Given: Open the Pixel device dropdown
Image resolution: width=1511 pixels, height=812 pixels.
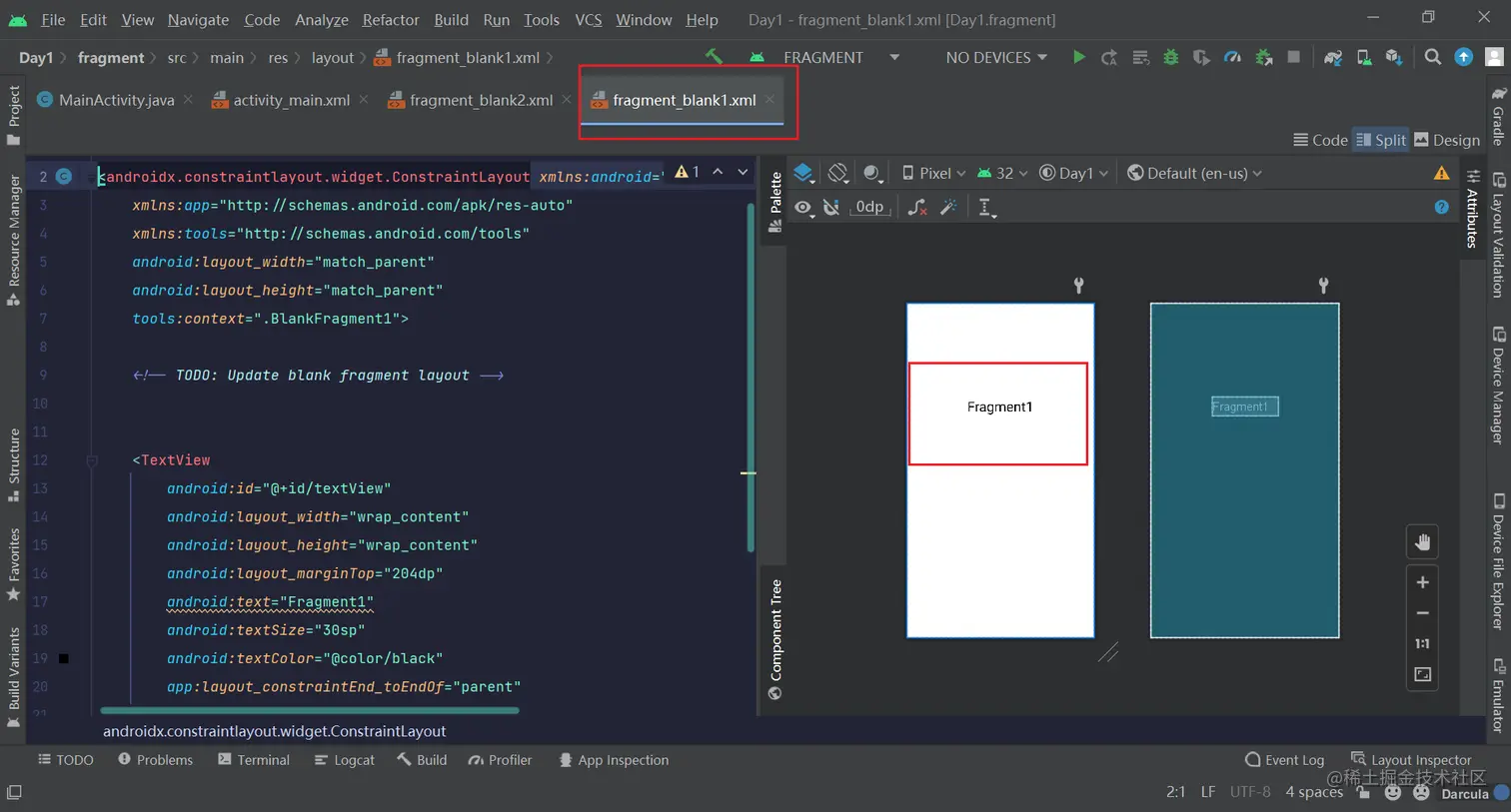Looking at the screenshot, I should click(x=933, y=173).
